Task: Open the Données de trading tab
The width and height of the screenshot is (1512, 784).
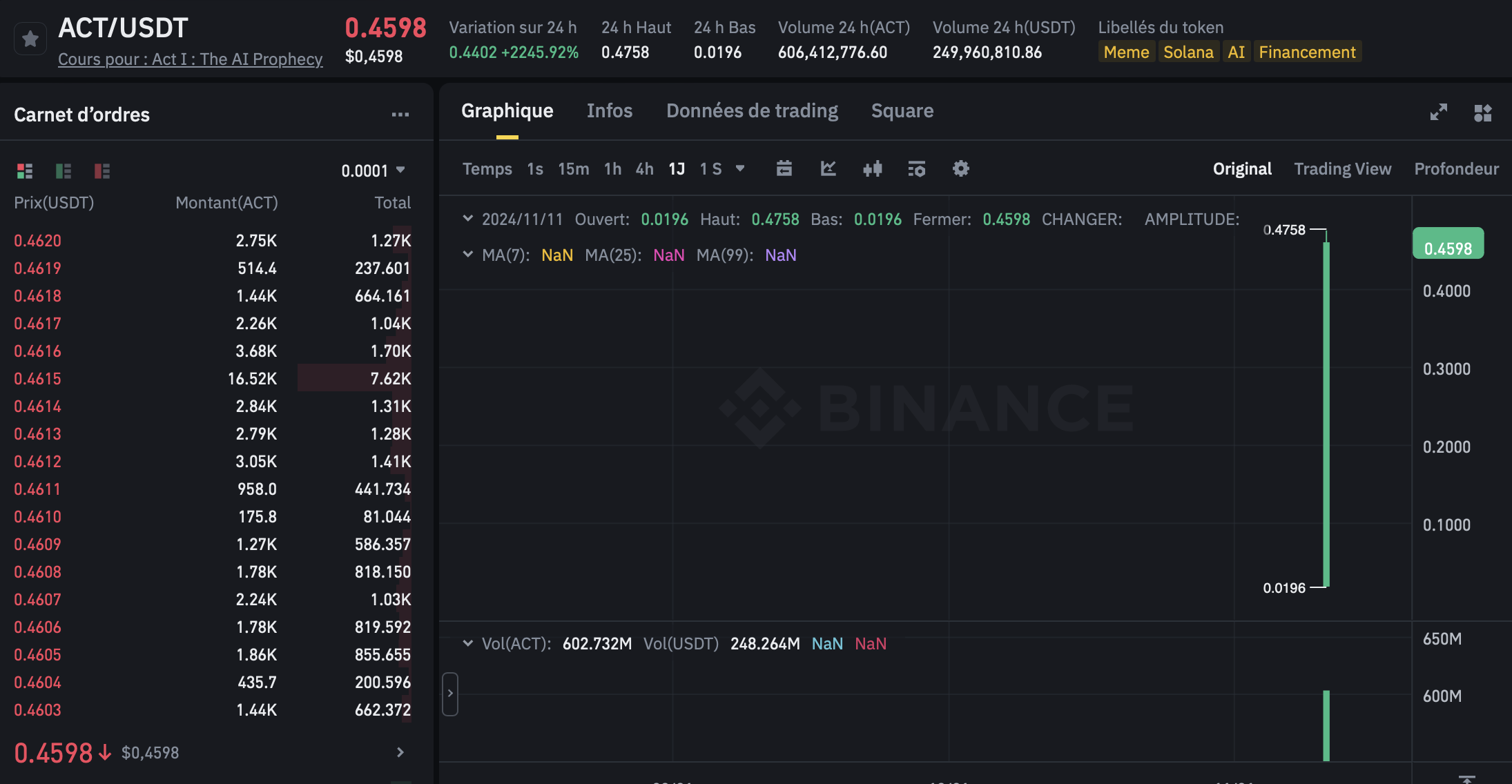Action: coord(752,111)
